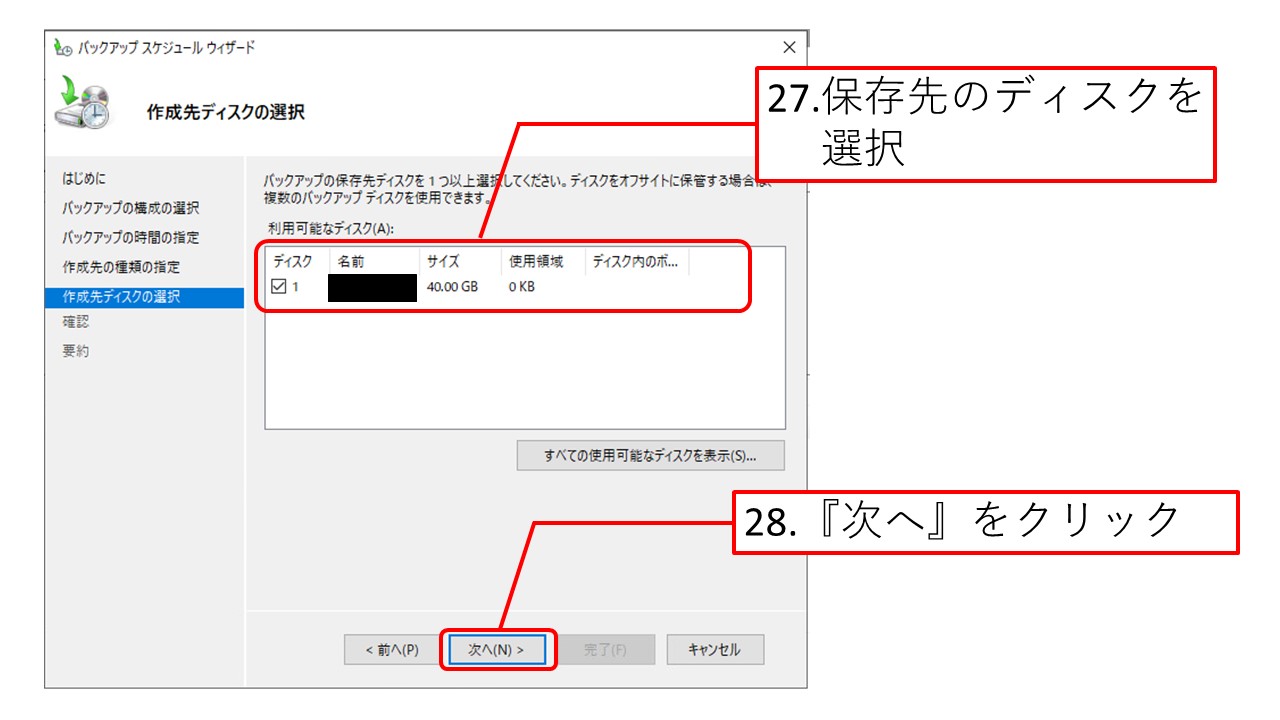The height and width of the screenshot is (720, 1280).
Task: Open the はじめに step in sidebar
Action: point(84,179)
